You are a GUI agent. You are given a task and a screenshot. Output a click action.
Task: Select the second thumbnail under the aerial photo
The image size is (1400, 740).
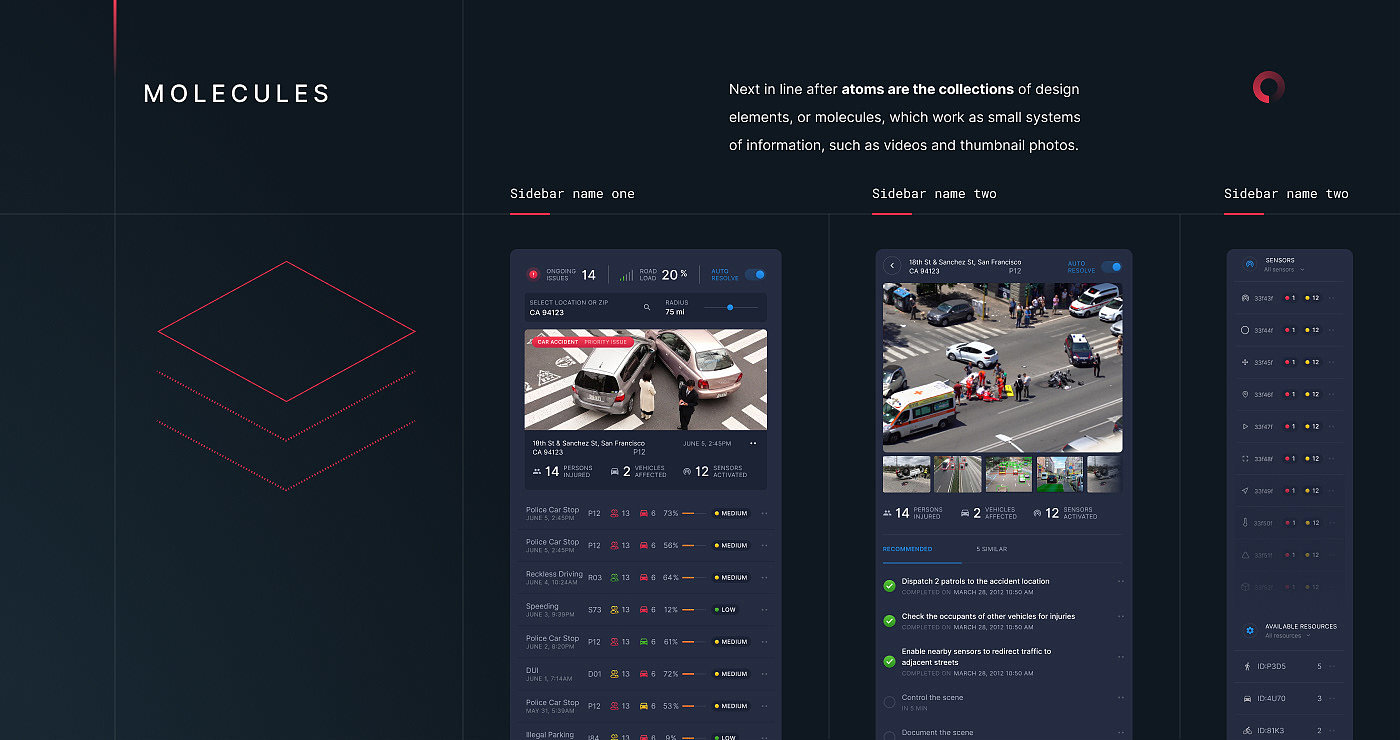click(958, 475)
